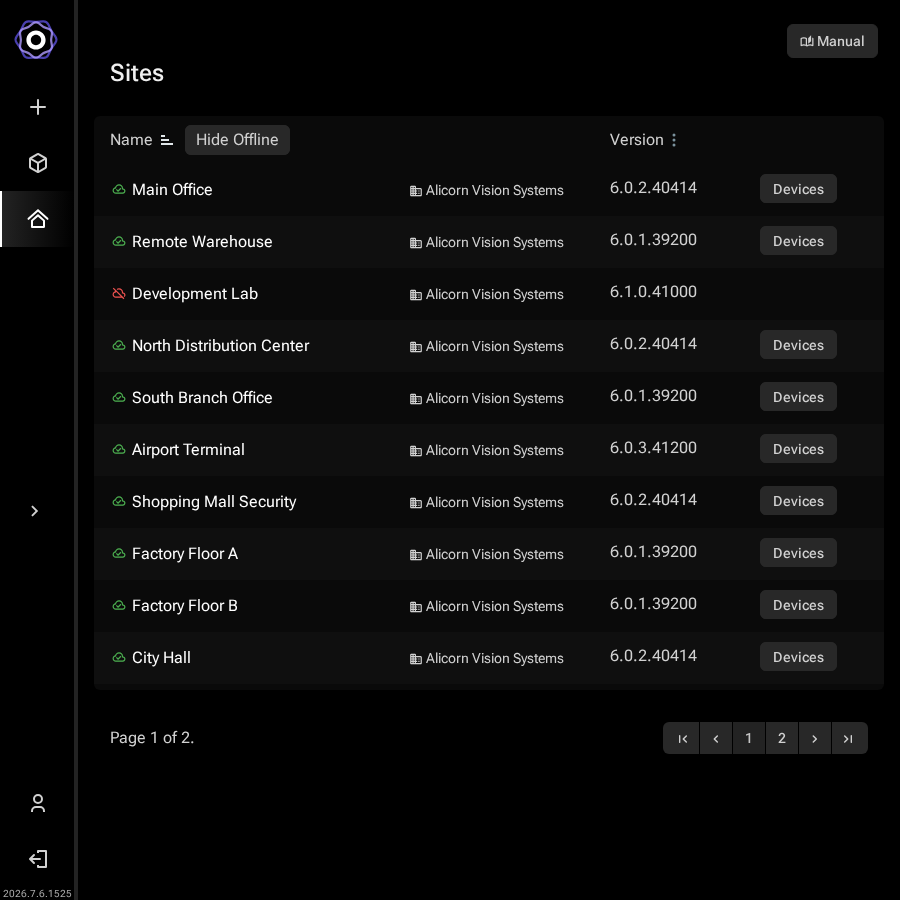Go to first page of sites
The width and height of the screenshot is (900, 900).
coord(682,738)
